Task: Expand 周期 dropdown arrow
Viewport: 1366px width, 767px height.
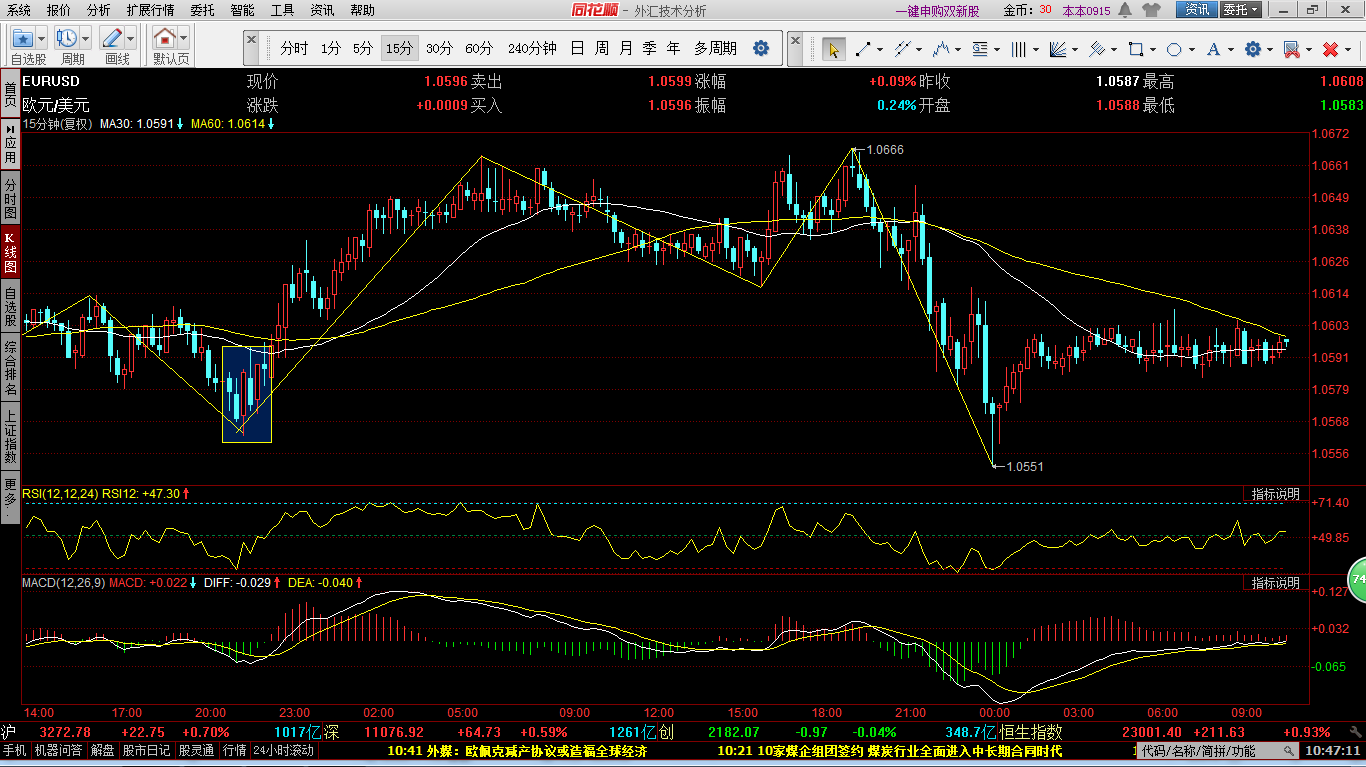Action: (x=85, y=38)
